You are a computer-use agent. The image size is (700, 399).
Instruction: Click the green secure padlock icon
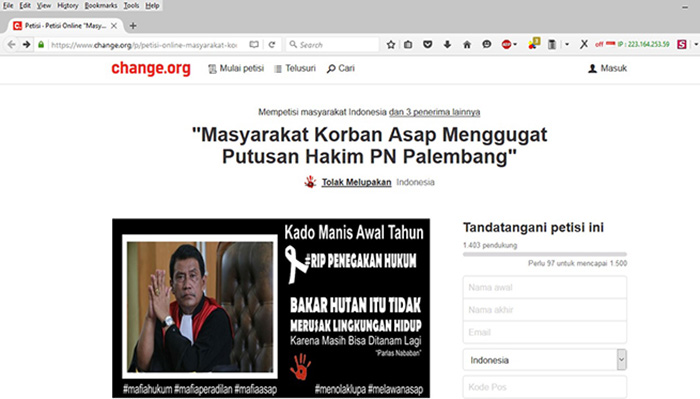[x=41, y=45]
